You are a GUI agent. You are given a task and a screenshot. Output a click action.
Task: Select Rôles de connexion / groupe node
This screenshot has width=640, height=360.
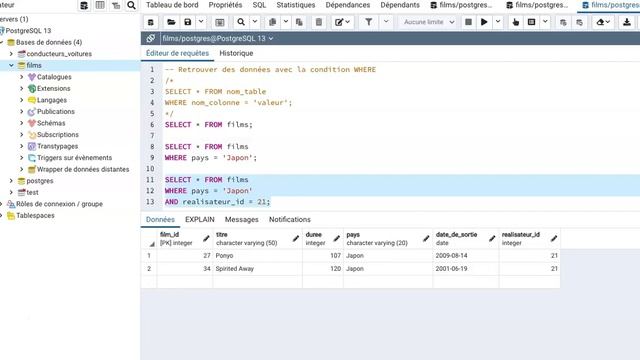60,204
